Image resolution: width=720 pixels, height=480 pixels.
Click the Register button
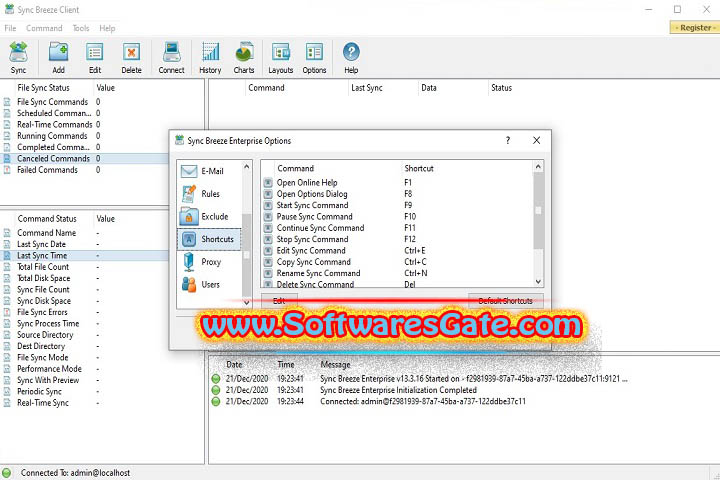click(695, 28)
